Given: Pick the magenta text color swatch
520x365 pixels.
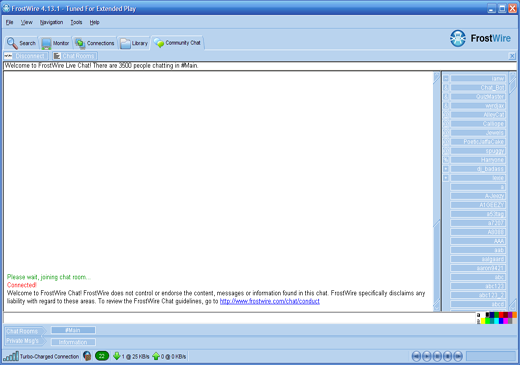Looking at the screenshot, I should tap(505, 321).
